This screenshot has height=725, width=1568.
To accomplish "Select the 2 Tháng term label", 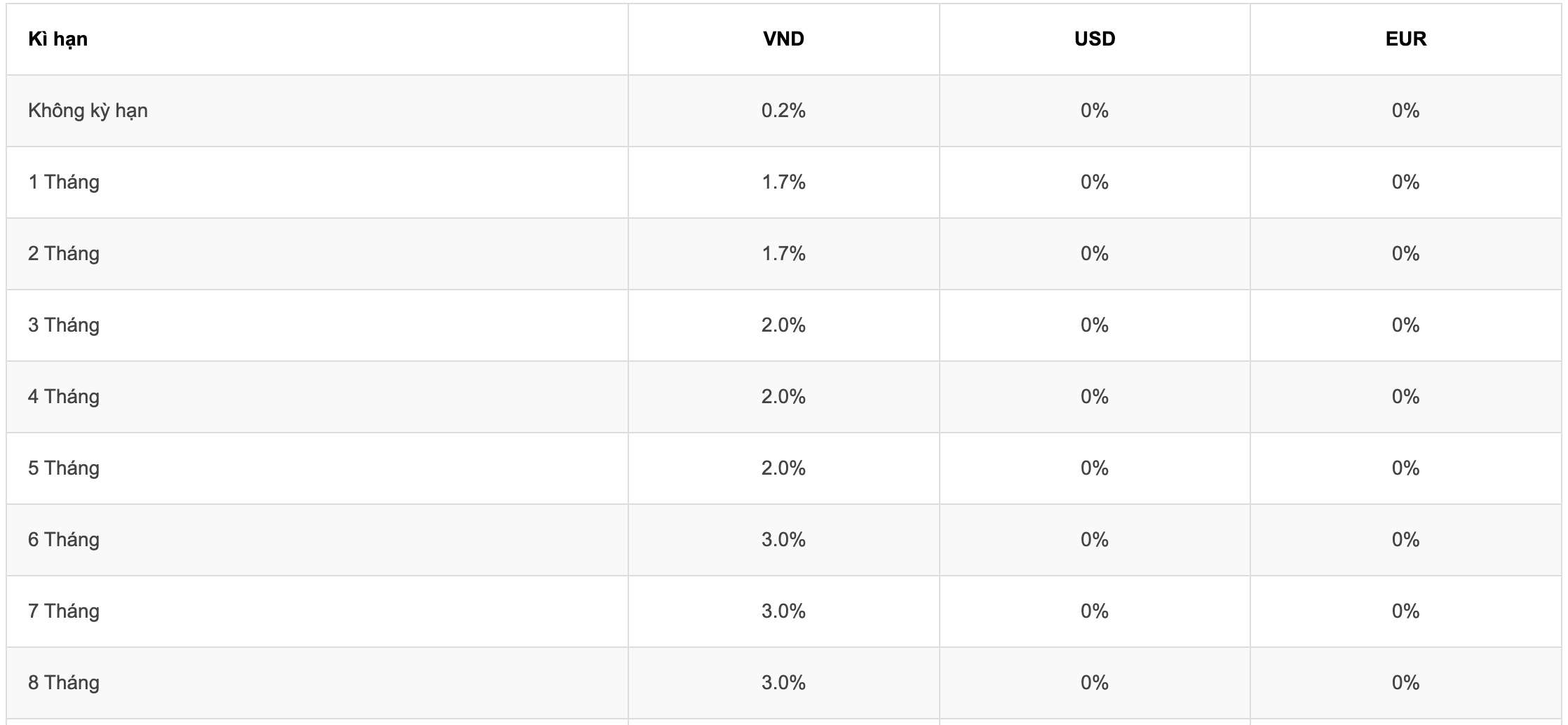I will click(64, 254).
